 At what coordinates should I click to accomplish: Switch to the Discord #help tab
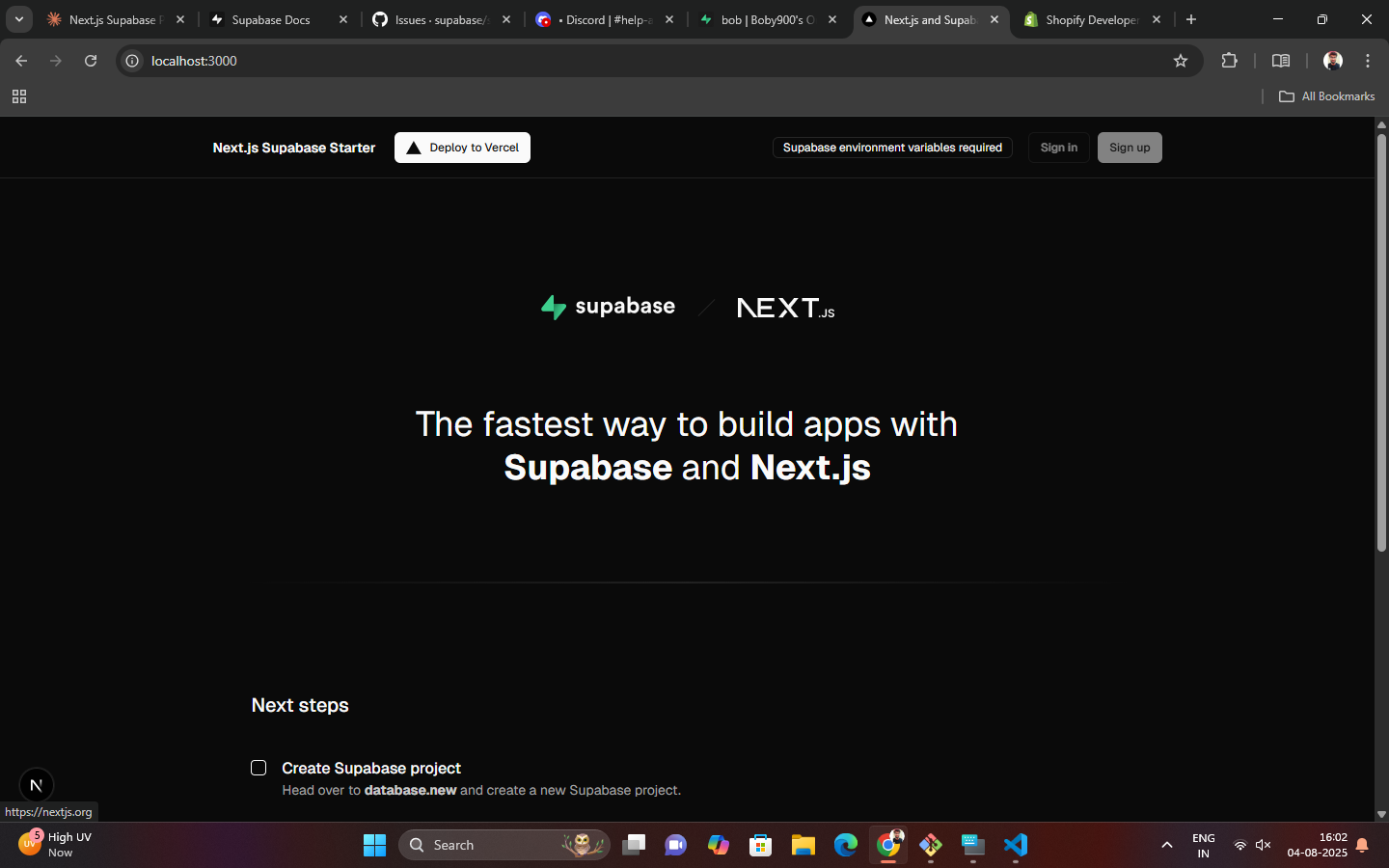click(x=605, y=19)
